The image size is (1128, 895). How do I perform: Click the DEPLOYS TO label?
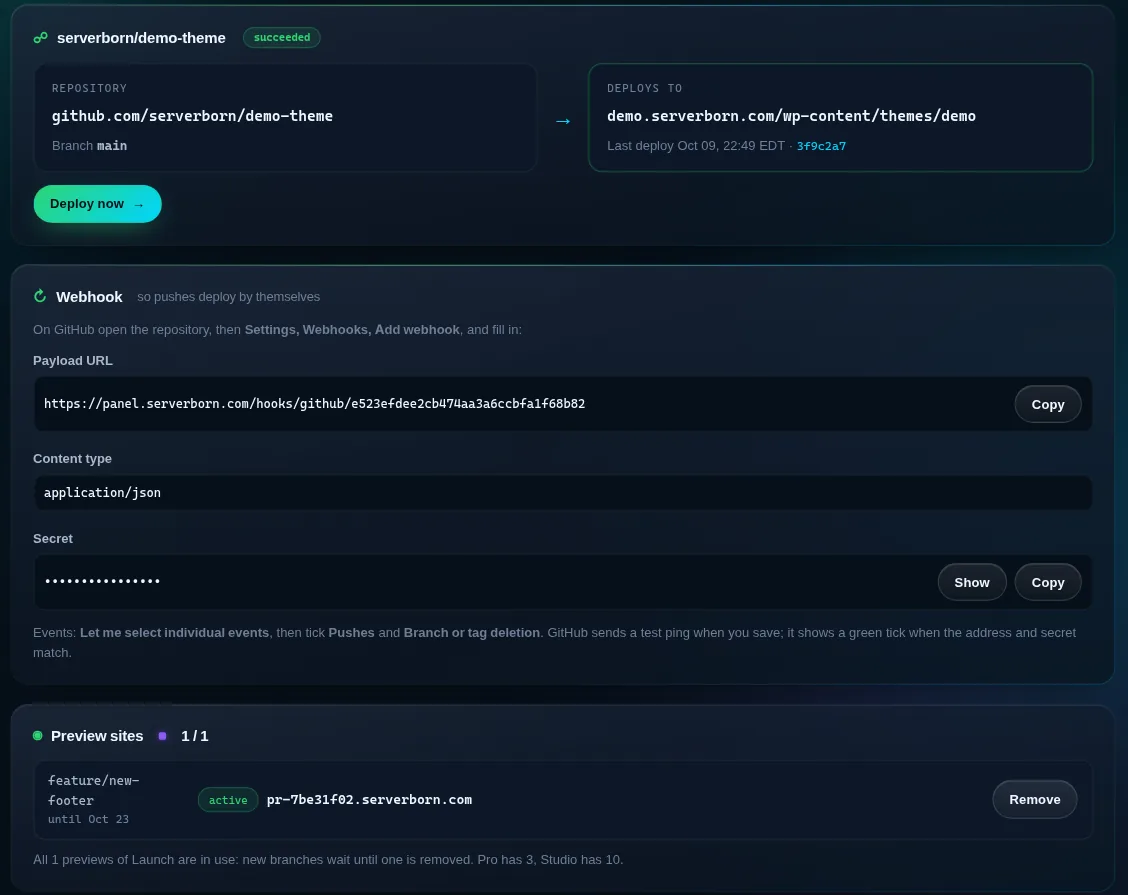(645, 88)
